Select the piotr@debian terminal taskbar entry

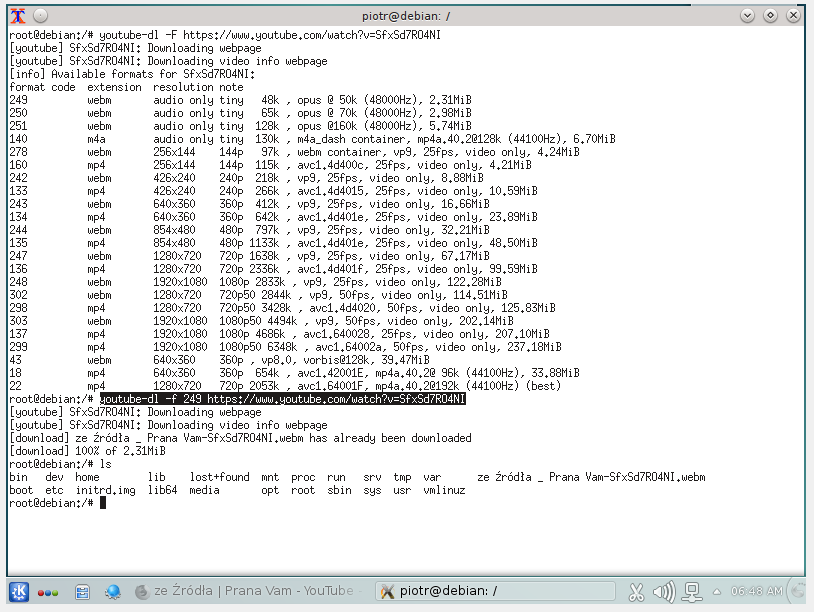click(495, 591)
